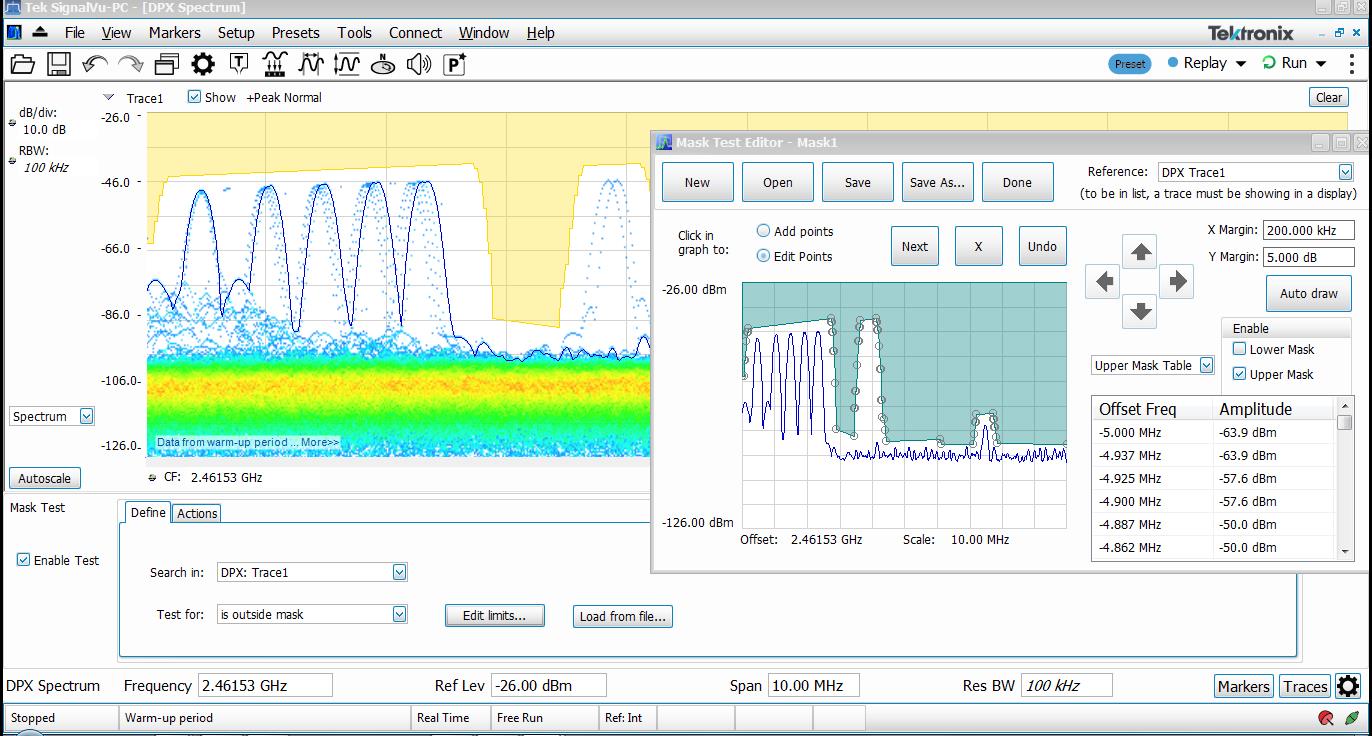The width and height of the screenshot is (1372, 736).
Task: Shift mask right with the right arrow
Action: [x=1177, y=282]
